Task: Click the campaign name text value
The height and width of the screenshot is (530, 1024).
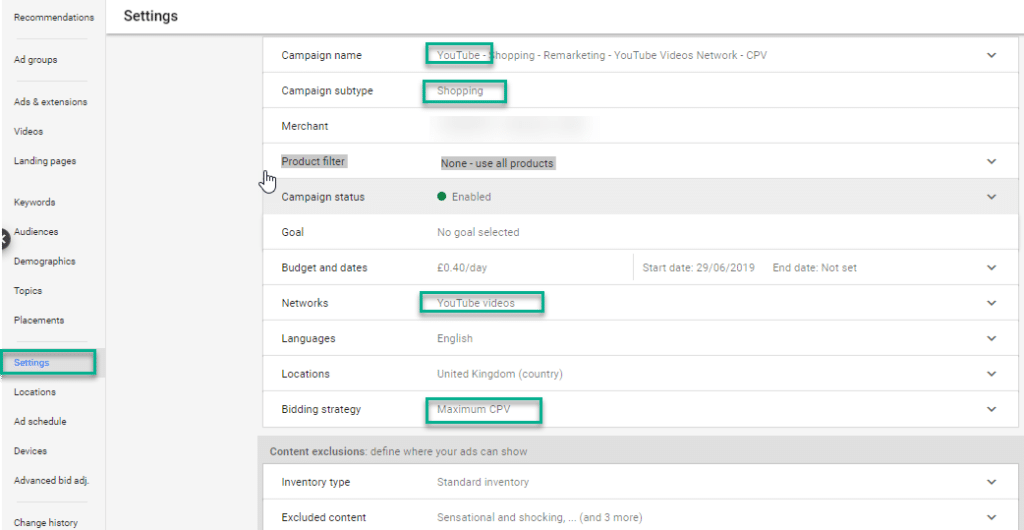Action: pyautogui.click(x=602, y=55)
